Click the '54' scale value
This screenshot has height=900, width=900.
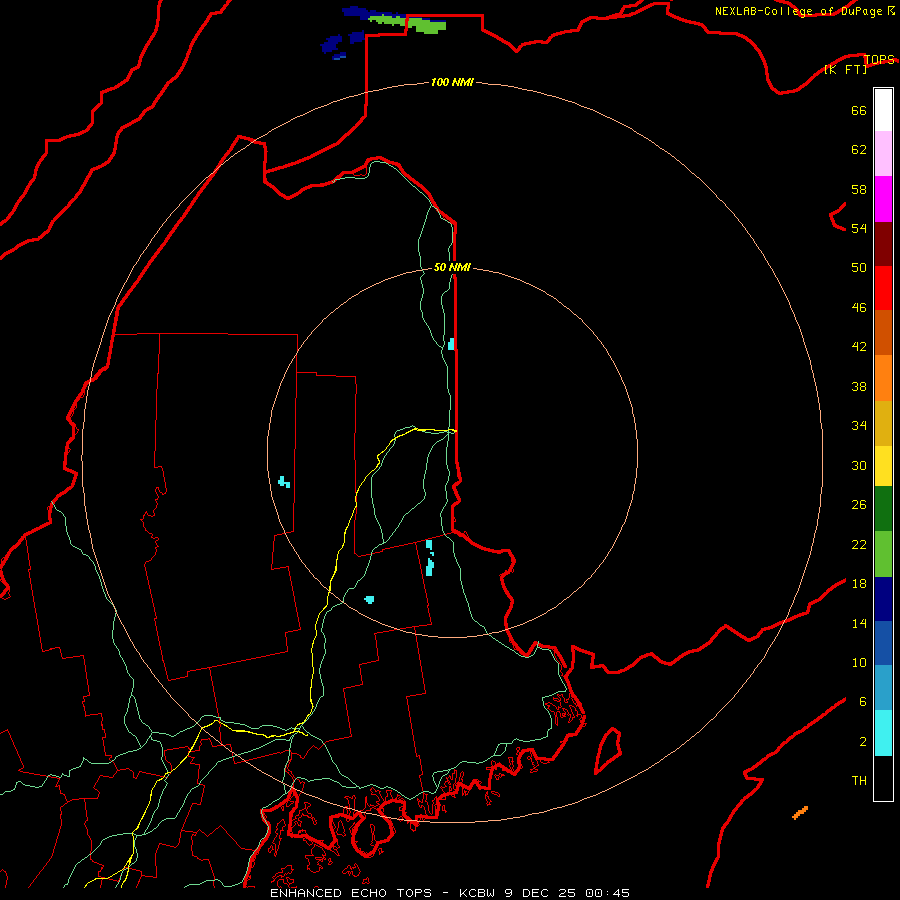[x=859, y=228]
